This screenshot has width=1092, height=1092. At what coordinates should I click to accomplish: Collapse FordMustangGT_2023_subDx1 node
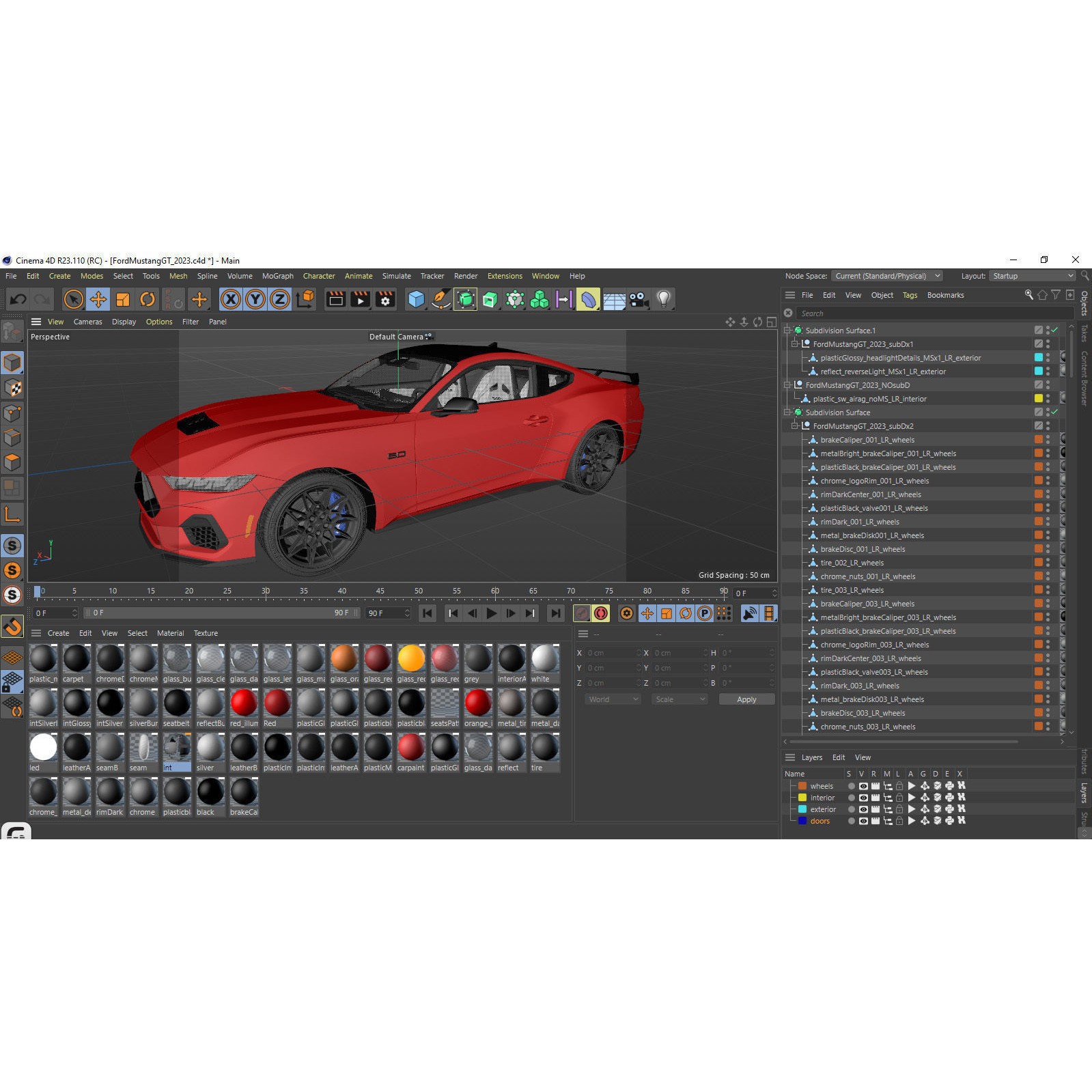(x=795, y=344)
